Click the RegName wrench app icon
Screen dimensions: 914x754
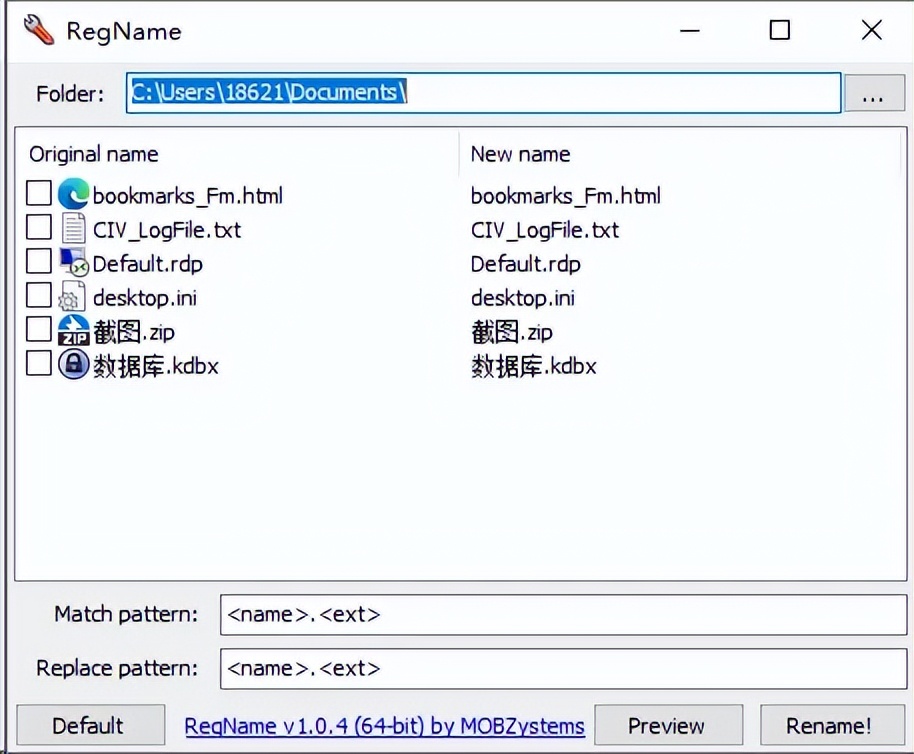[x=38, y=30]
